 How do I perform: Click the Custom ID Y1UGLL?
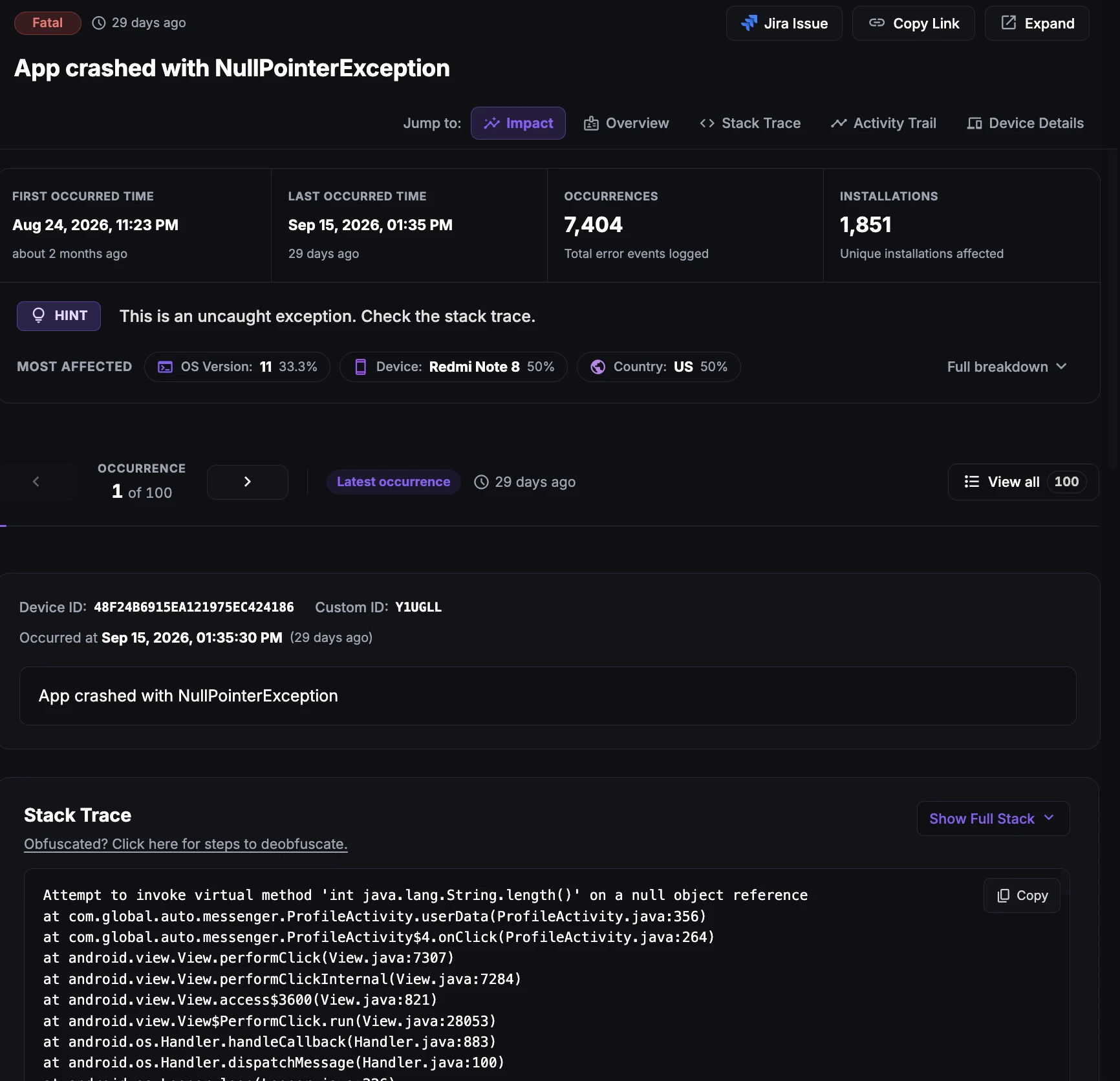(418, 607)
